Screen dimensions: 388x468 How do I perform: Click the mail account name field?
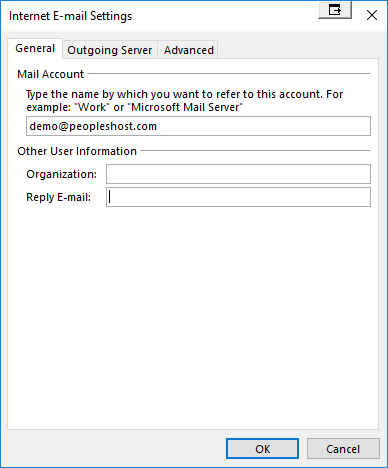point(198,126)
